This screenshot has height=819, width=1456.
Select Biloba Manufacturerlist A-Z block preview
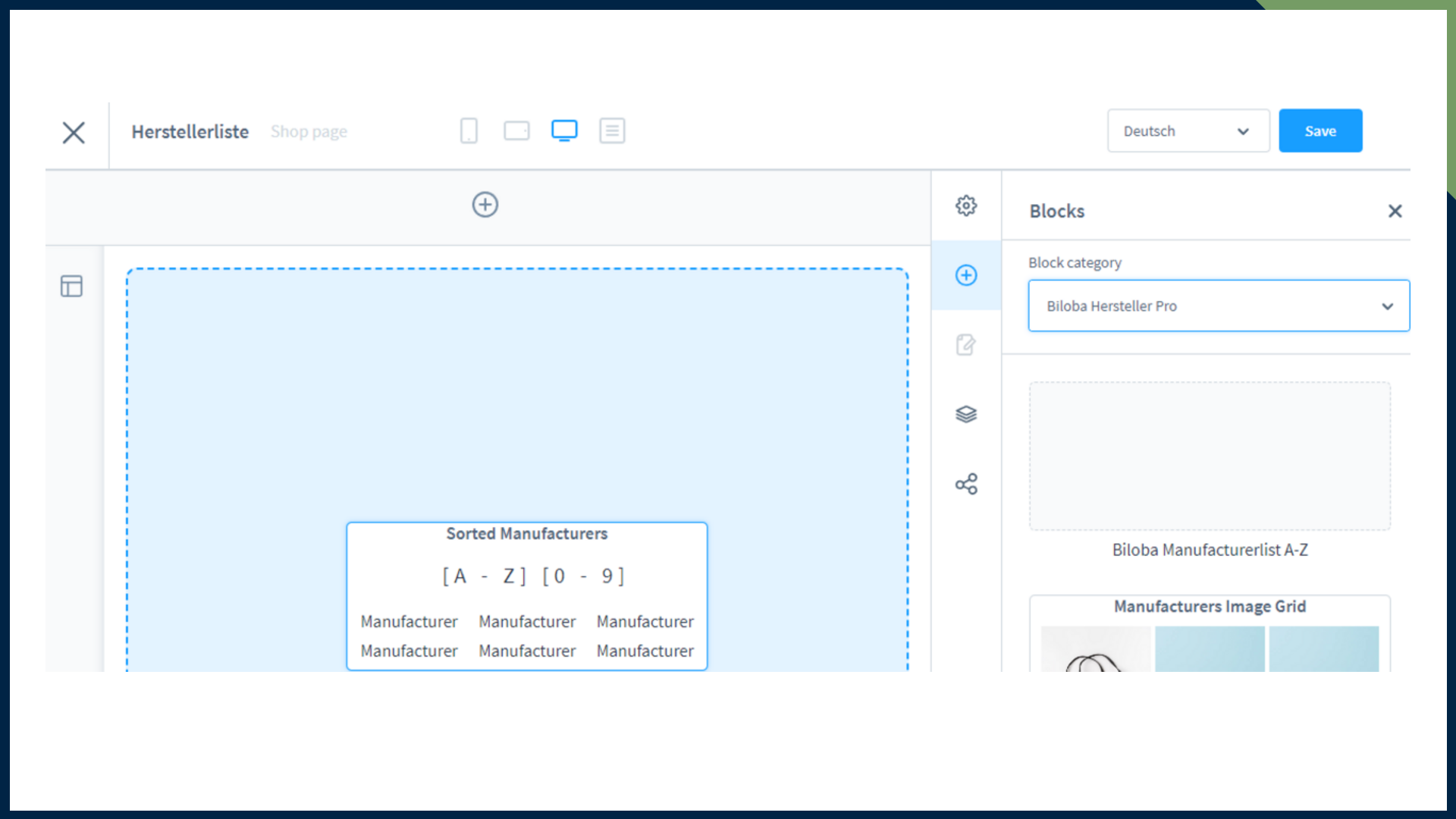1210,456
